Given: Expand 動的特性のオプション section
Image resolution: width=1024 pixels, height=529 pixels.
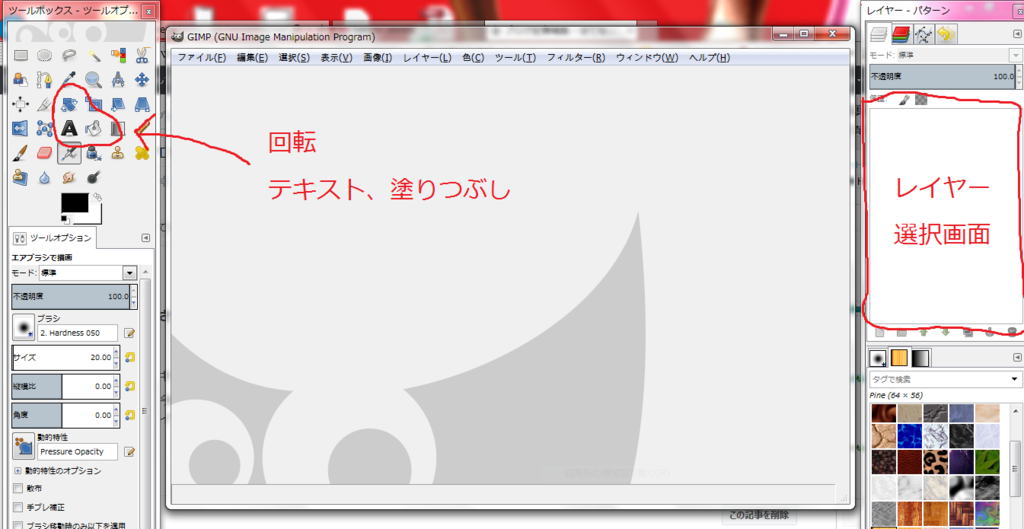Looking at the screenshot, I should coord(18,470).
